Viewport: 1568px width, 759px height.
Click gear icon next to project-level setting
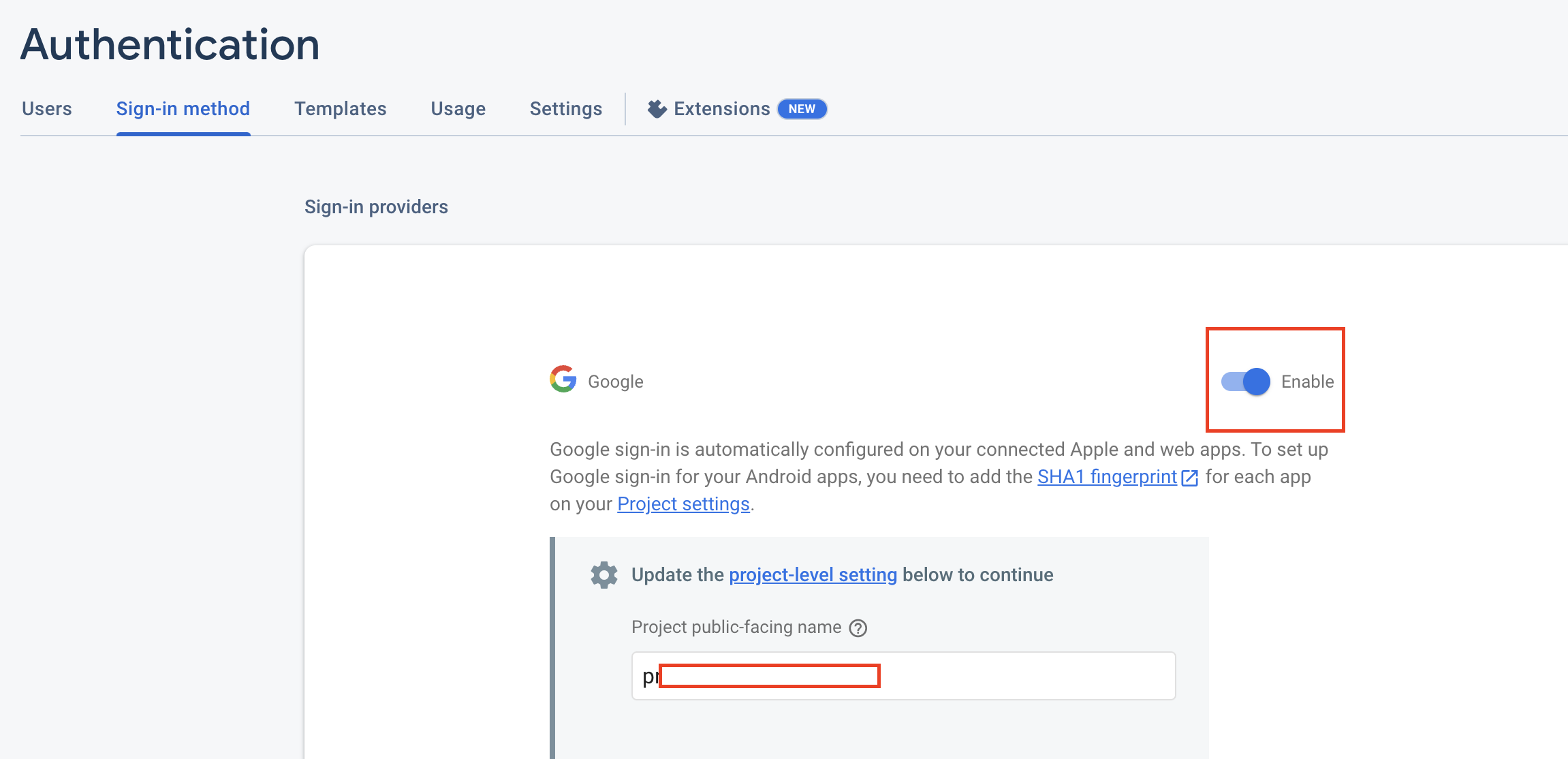(603, 575)
